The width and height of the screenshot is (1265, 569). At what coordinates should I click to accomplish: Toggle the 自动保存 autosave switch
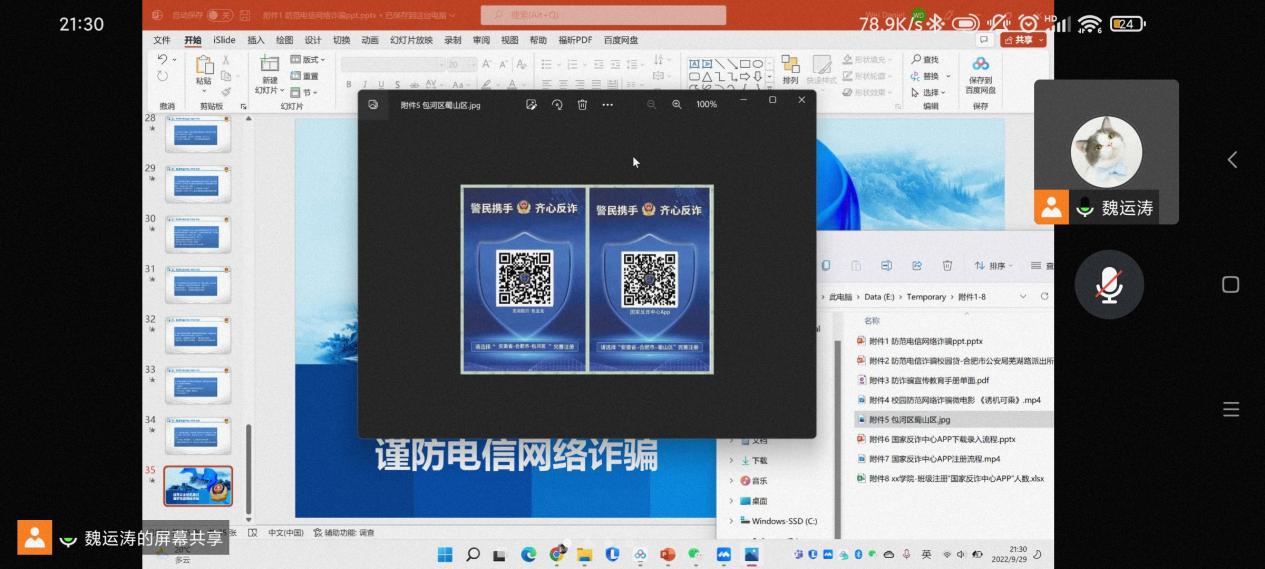tap(218, 15)
